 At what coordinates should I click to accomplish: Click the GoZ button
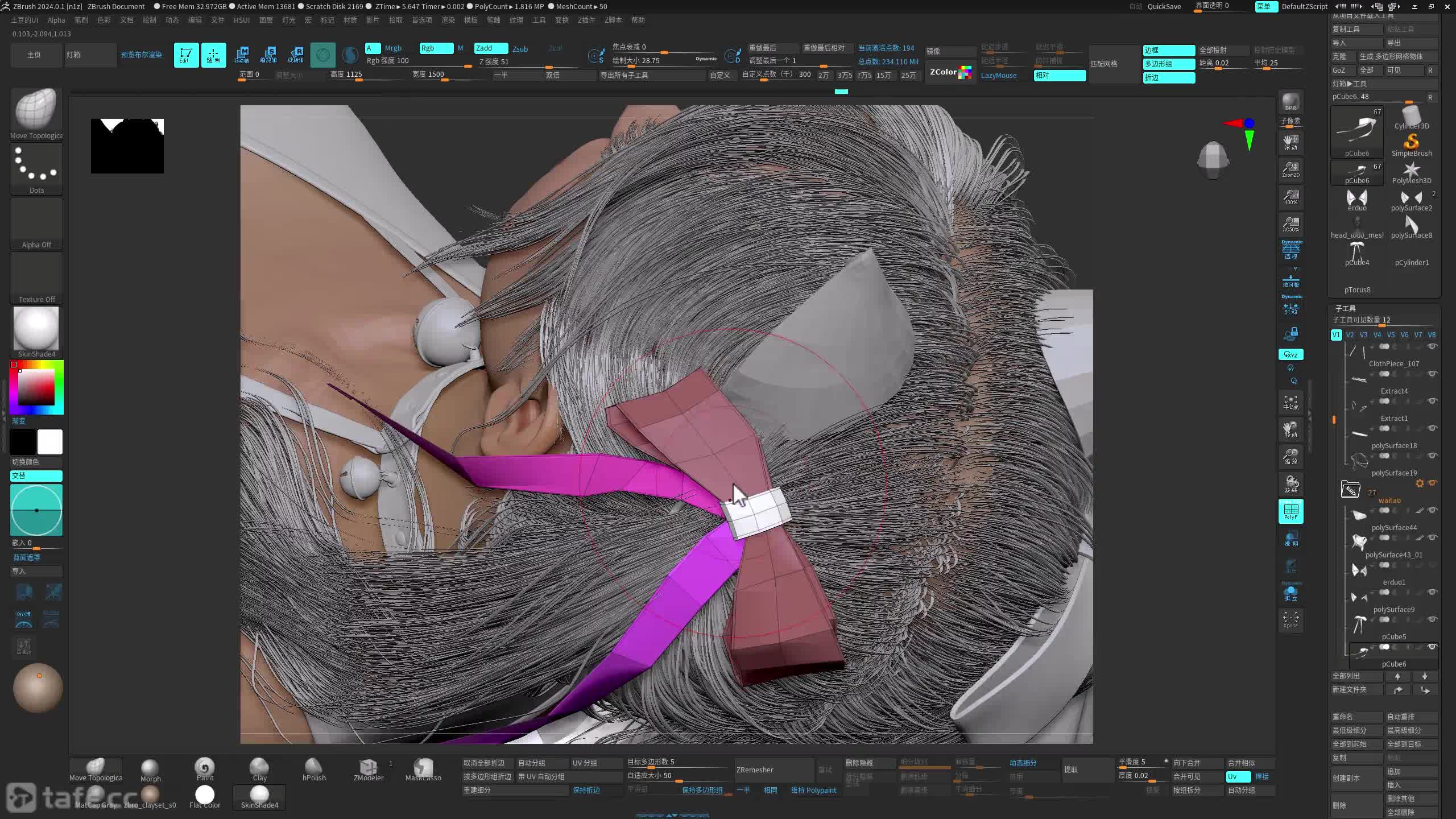click(1342, 70)
